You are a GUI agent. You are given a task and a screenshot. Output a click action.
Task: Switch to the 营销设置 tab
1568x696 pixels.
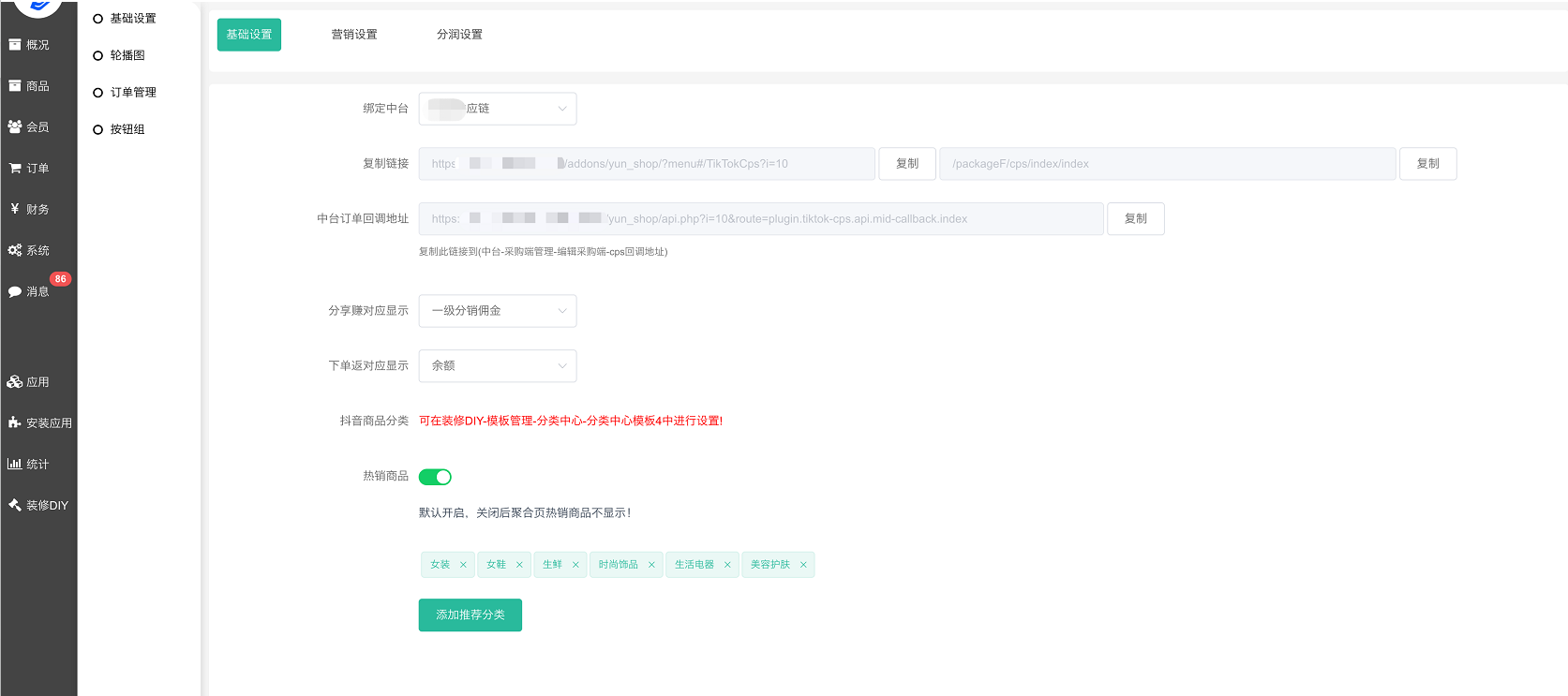[354, 35]
